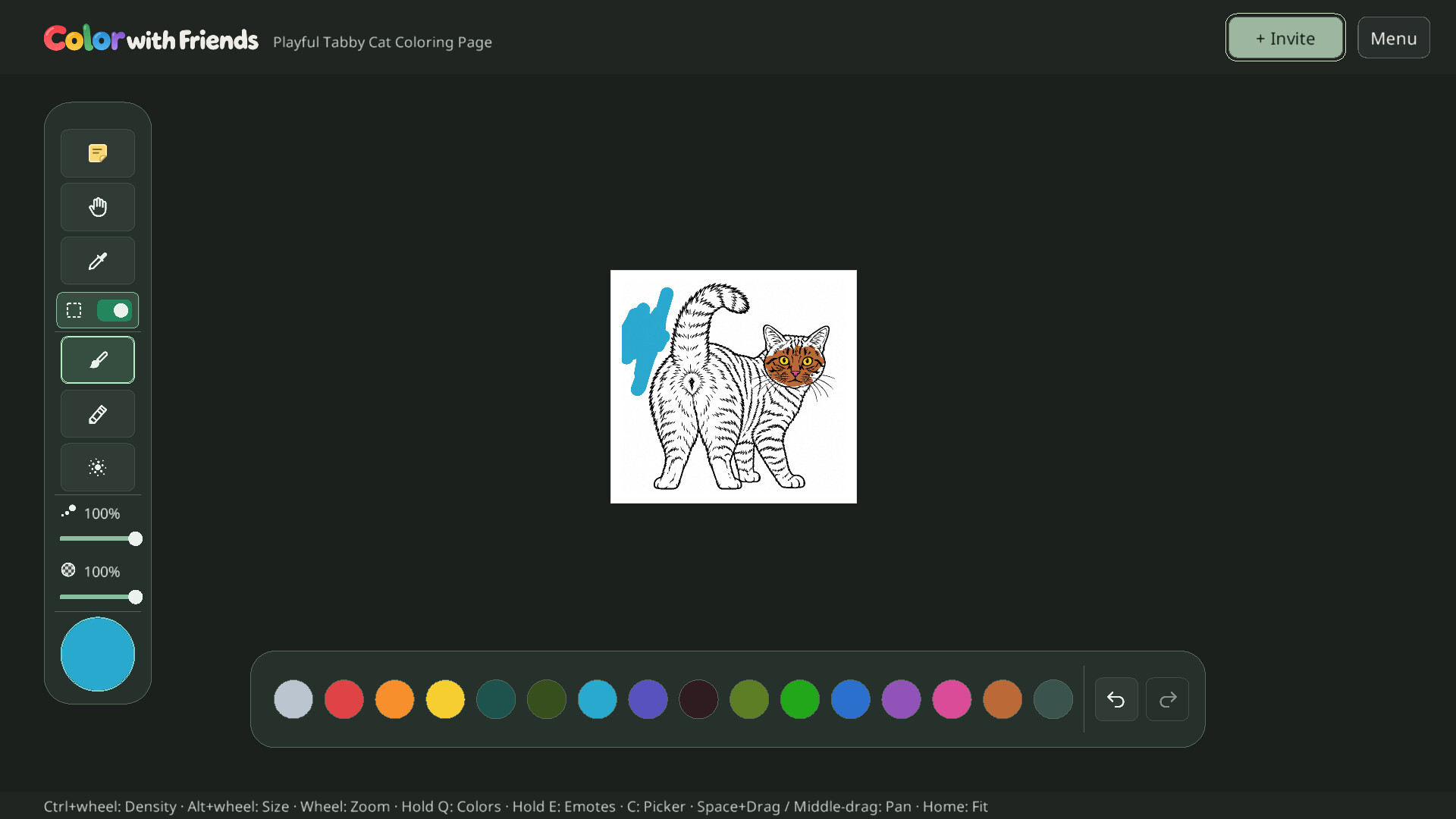Pick the dark olive green palette color
This screenshot has width=1456, height=819.
click(x=547, y=699)
